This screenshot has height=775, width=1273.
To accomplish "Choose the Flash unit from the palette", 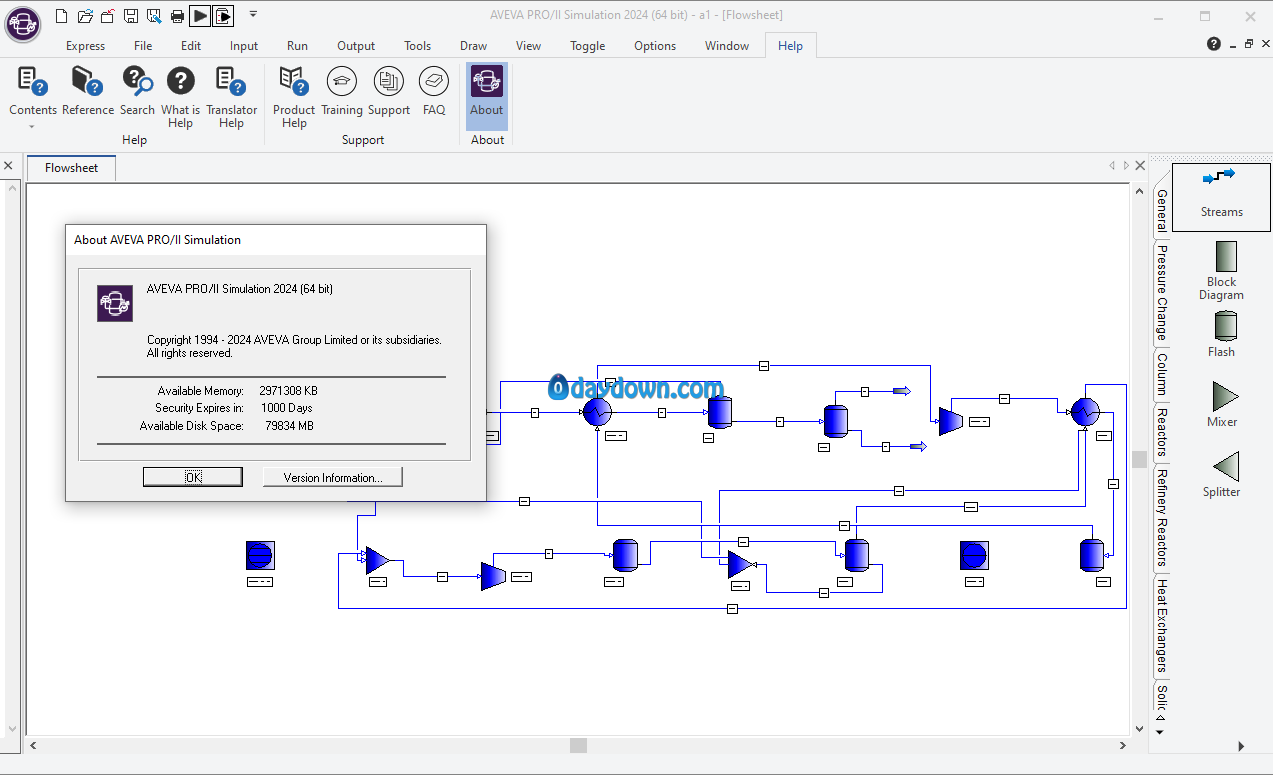I will (x=1222, y=334).
